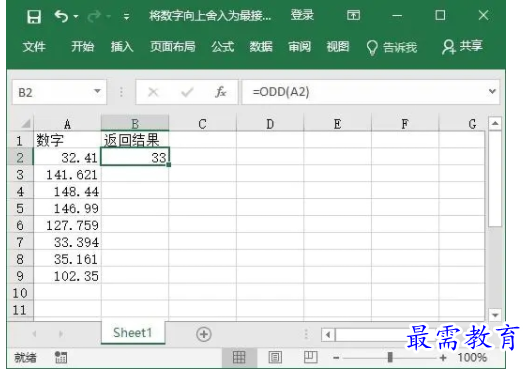Click the formula bar with =ODD(A2)
The image size is (528, 369).
(x=365, y=92)
